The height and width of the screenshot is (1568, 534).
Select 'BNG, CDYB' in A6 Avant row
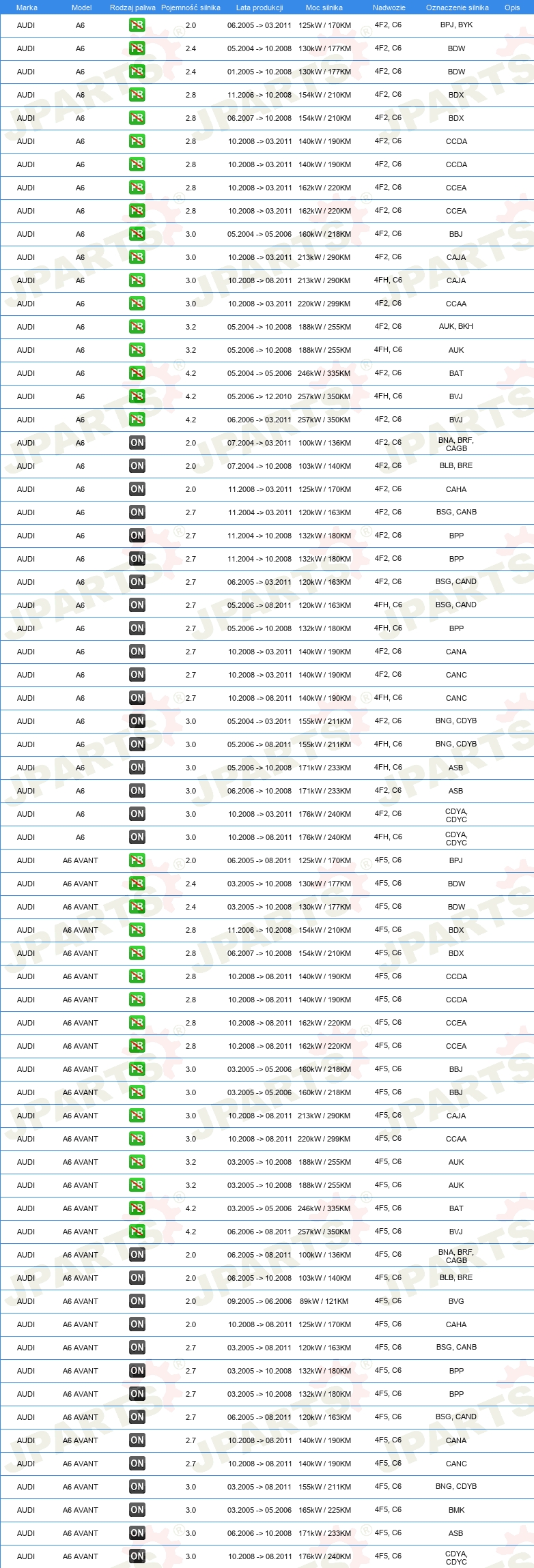pyautogui.click(x=456, y=1486)
